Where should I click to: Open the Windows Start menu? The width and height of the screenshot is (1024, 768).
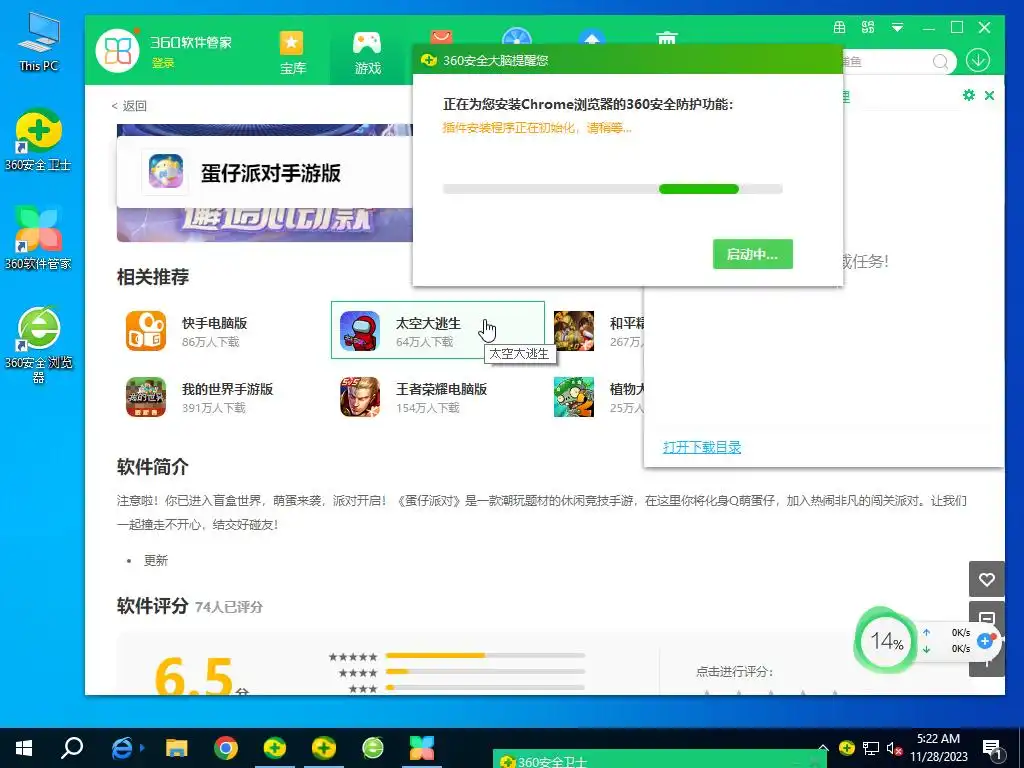click(24, 748)
